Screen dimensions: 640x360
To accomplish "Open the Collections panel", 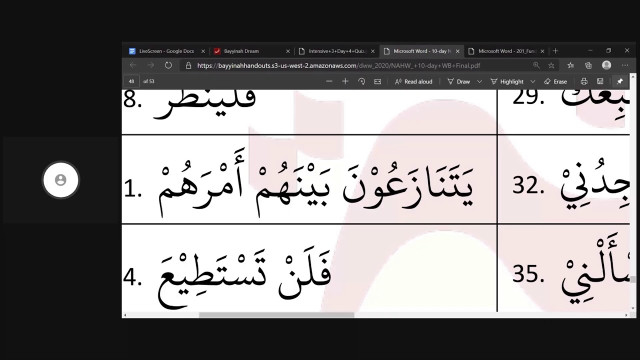I will click(589, 65).
